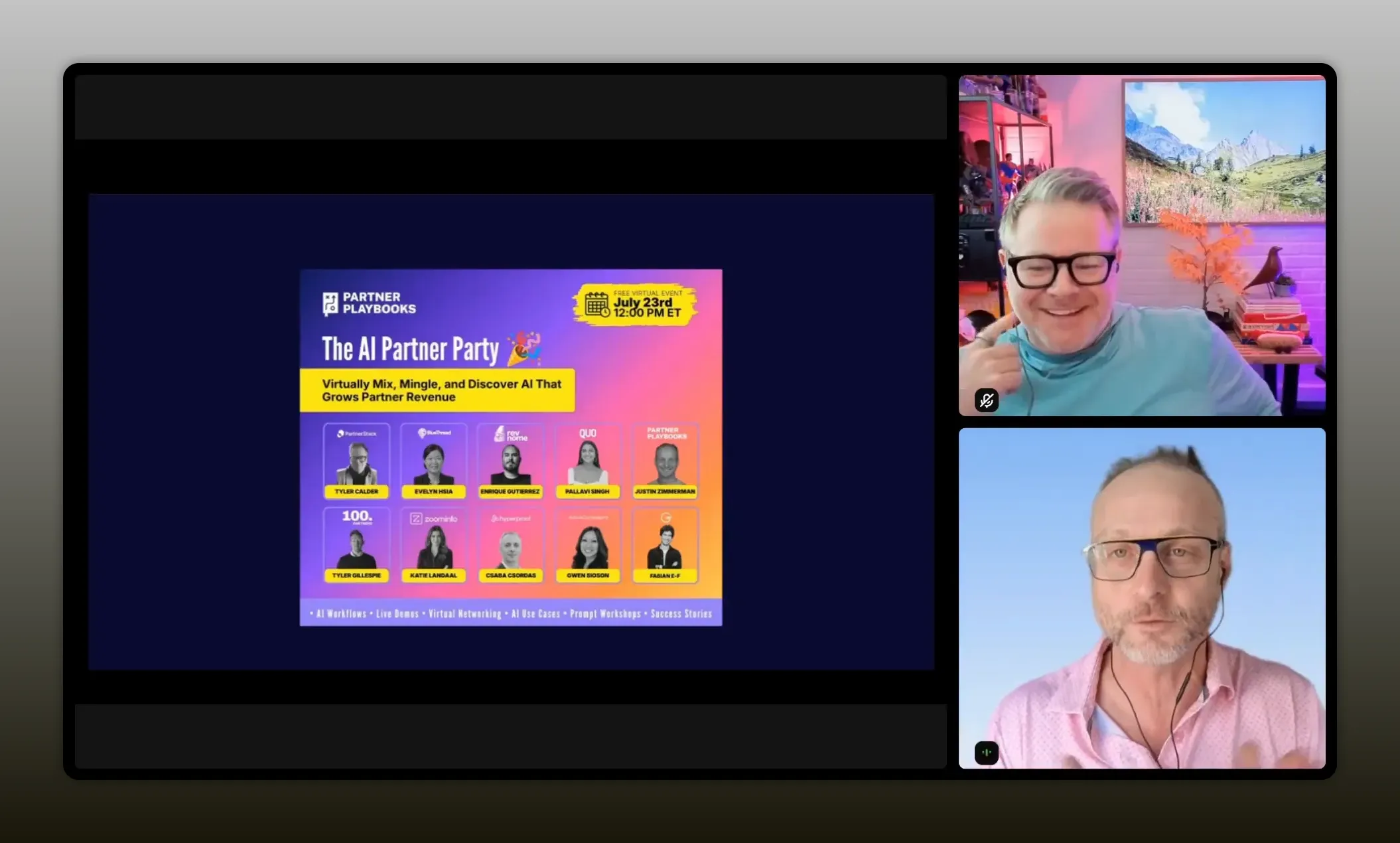Click the "TYLER CALDER" name label
This screenshot has height=843, width=1400.
coord(356,492)
